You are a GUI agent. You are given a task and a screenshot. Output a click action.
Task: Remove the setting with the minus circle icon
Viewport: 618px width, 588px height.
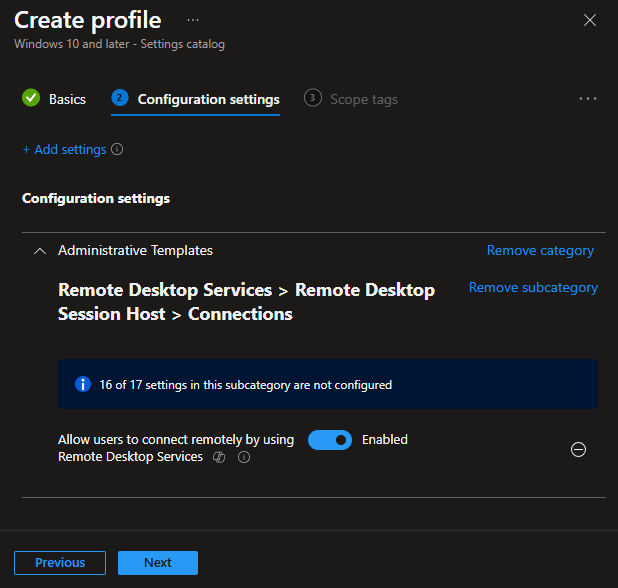(x=578, y=449)
